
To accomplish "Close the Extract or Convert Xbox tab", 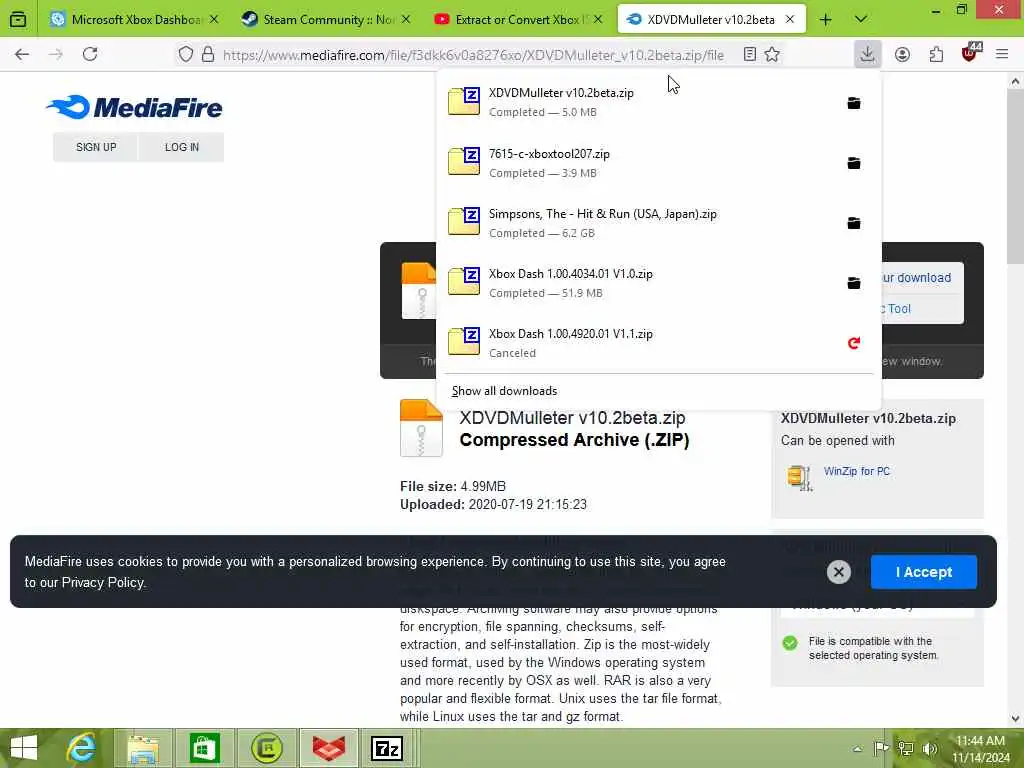I will coord(598,20).
